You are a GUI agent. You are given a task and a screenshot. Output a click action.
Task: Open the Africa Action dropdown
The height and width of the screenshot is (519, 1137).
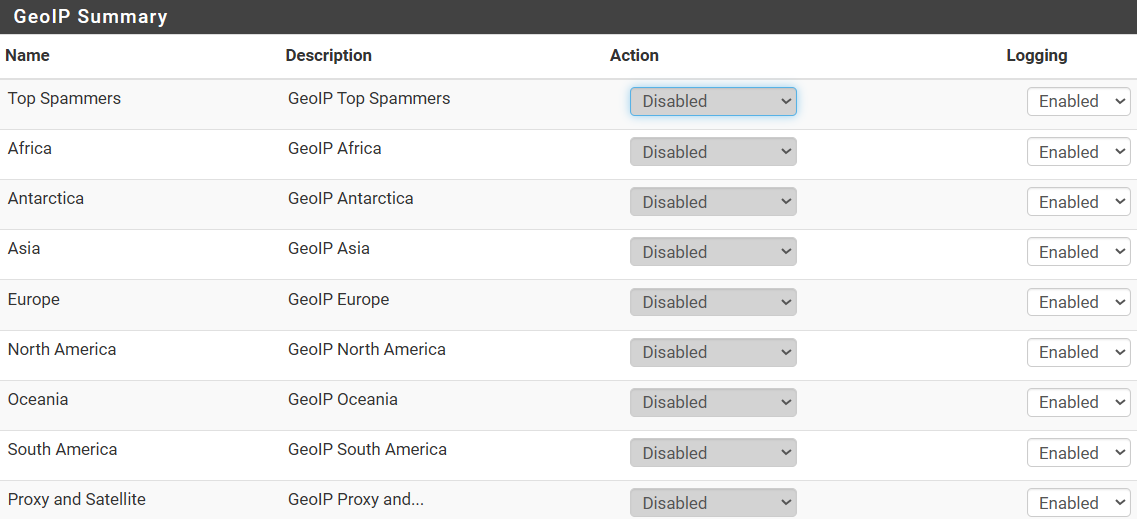(713, 151)
